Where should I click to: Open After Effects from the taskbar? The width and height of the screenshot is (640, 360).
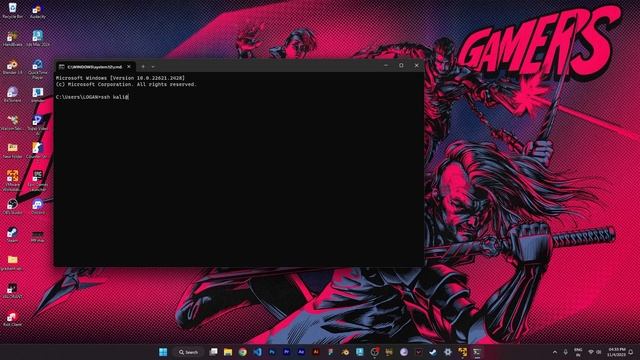[301, 352]
